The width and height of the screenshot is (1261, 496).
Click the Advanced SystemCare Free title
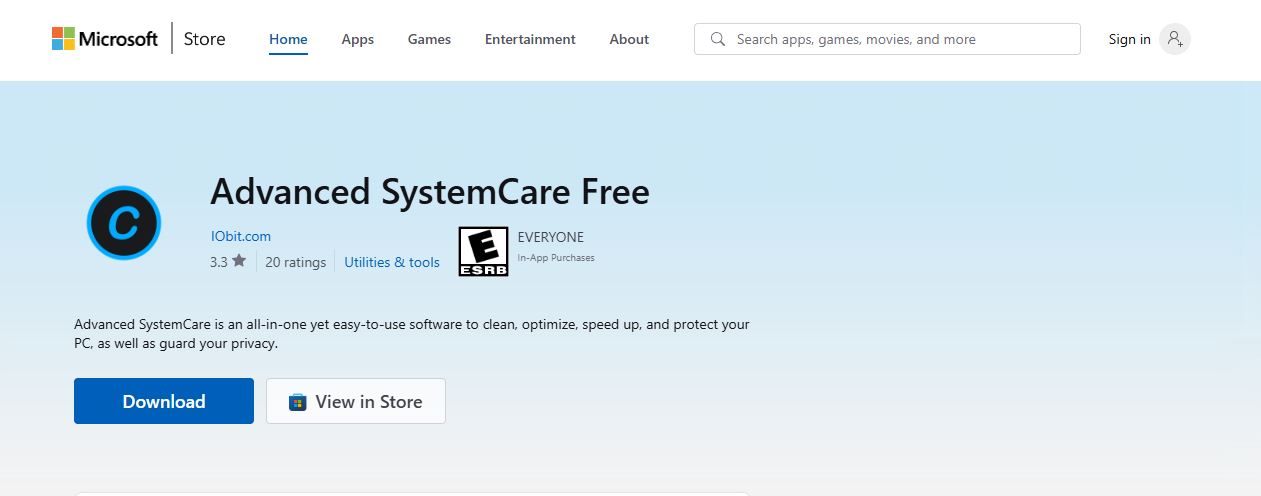pyautogui.click(x=430, y=191)
